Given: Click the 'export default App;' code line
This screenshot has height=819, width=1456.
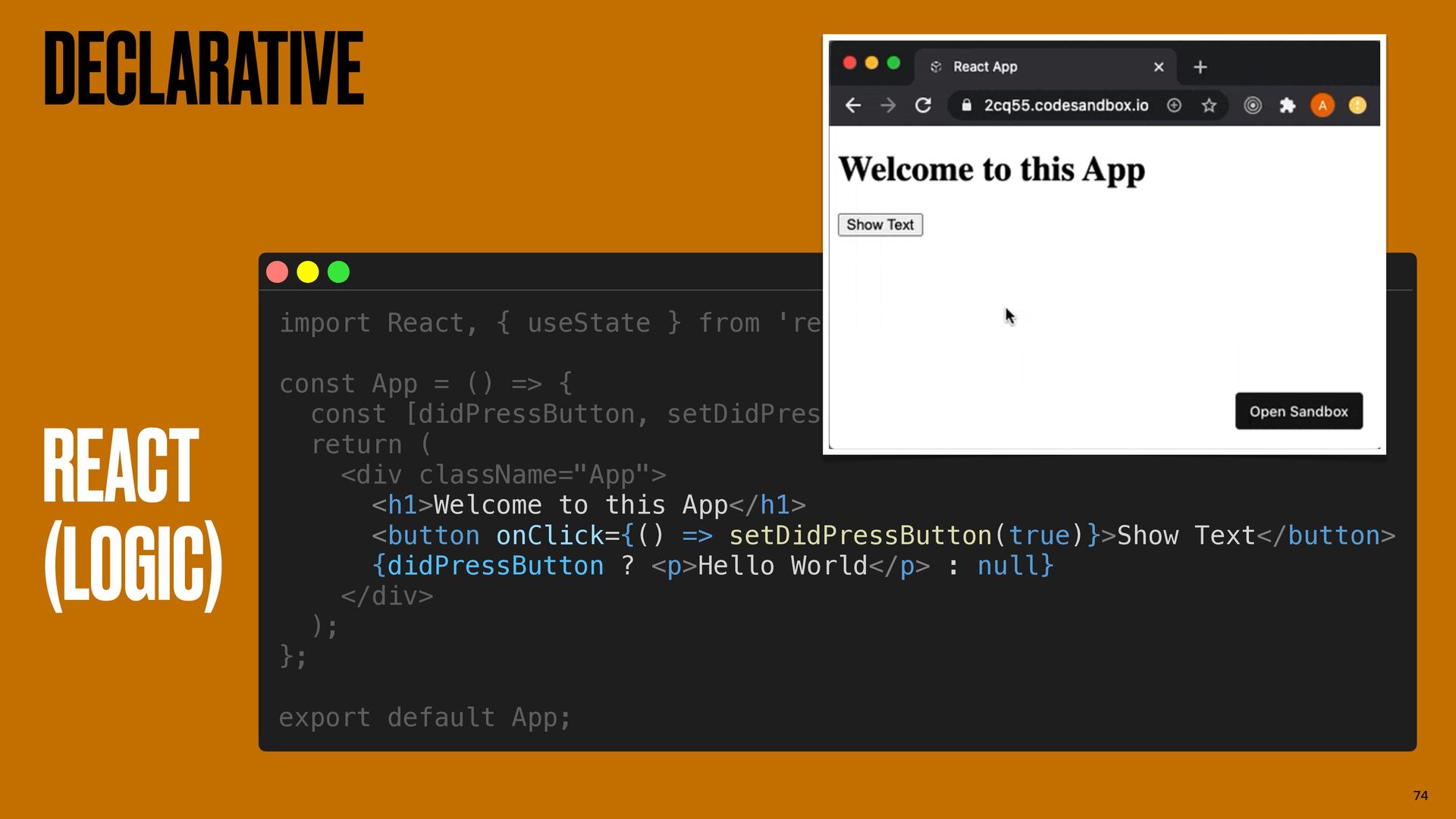Looking at the screenshot, I should tap(425, 717).
